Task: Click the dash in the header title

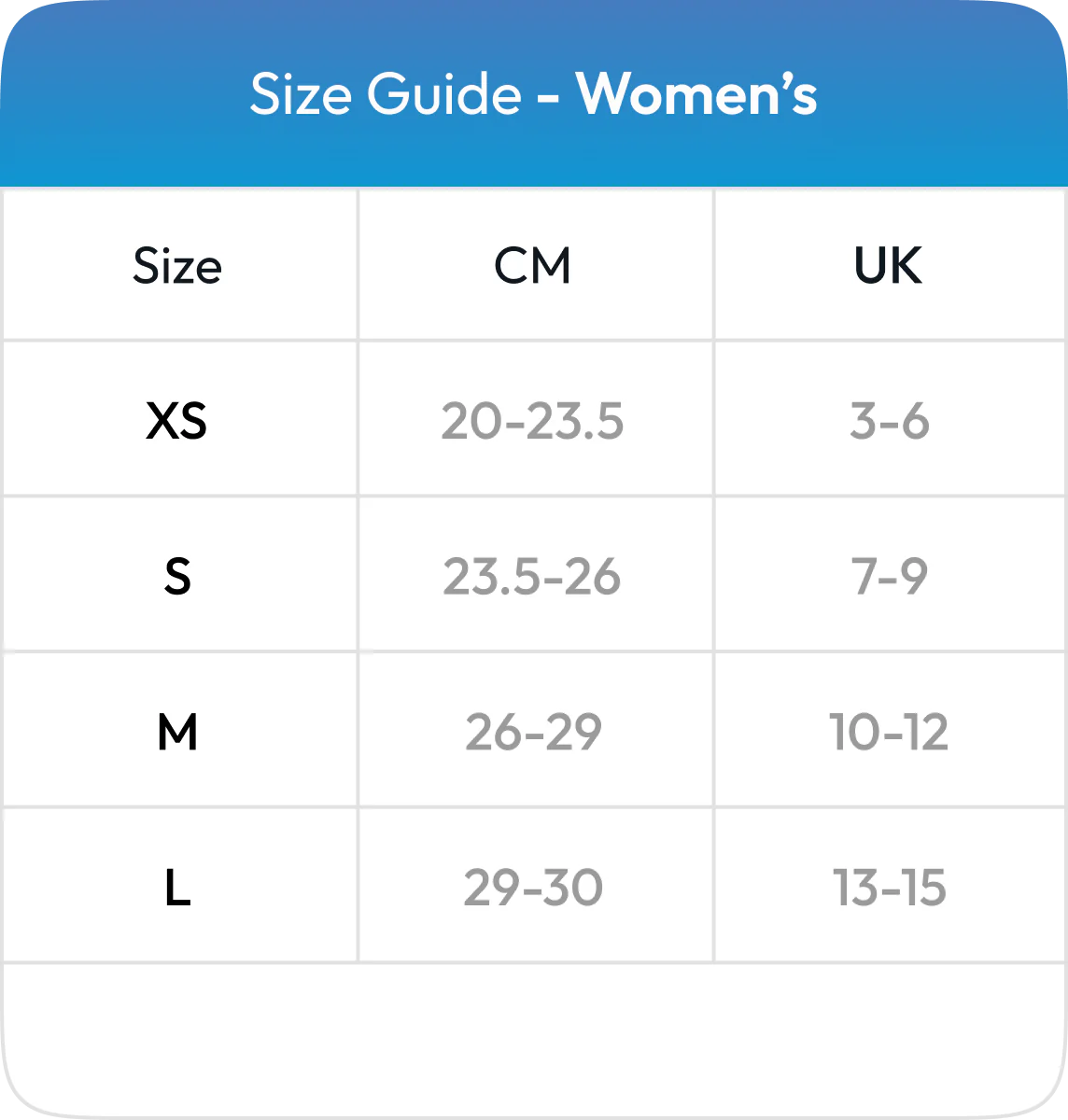Action: click(548, 97)
